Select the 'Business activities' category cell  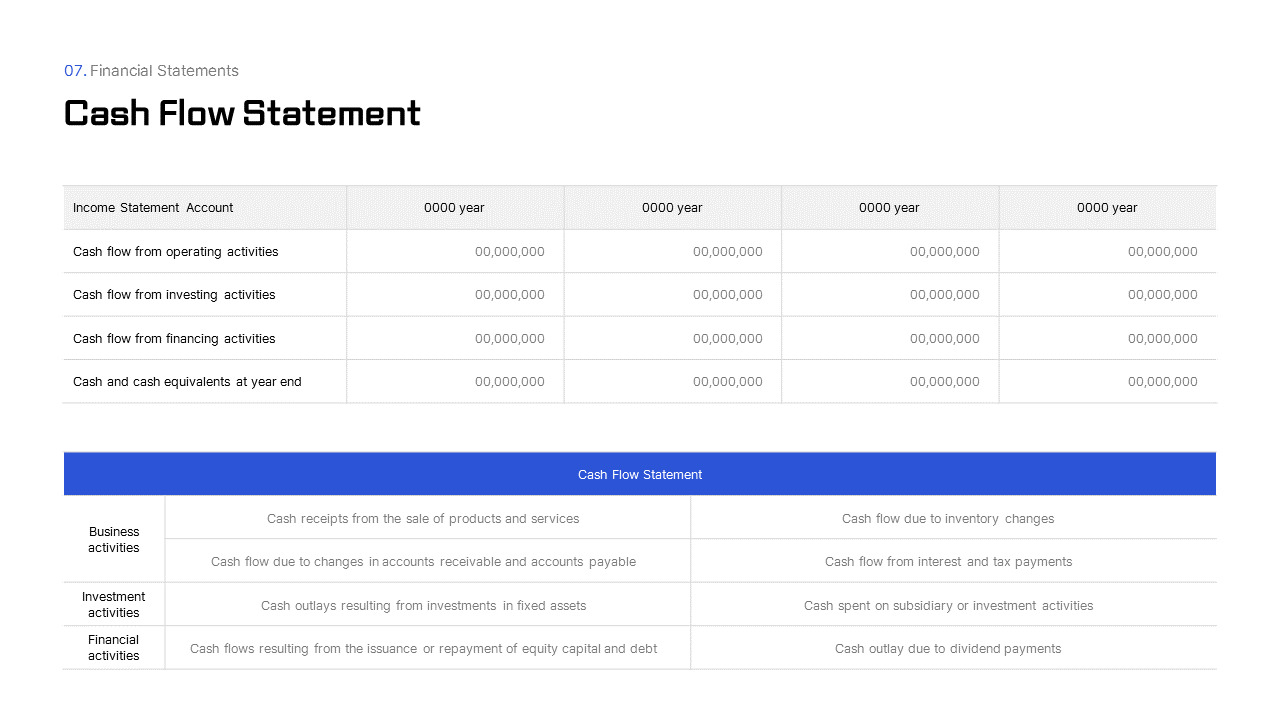click(x=114, y=540)
